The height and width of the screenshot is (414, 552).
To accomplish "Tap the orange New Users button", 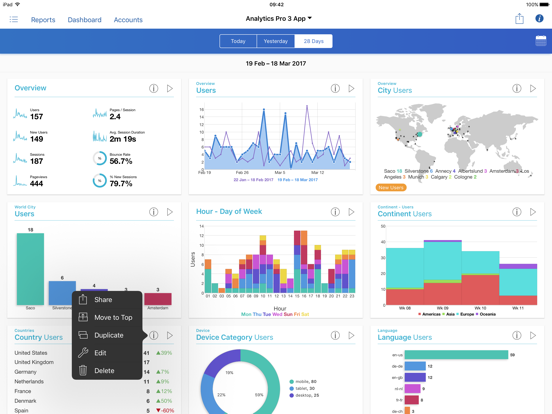I will click(391, 188).
